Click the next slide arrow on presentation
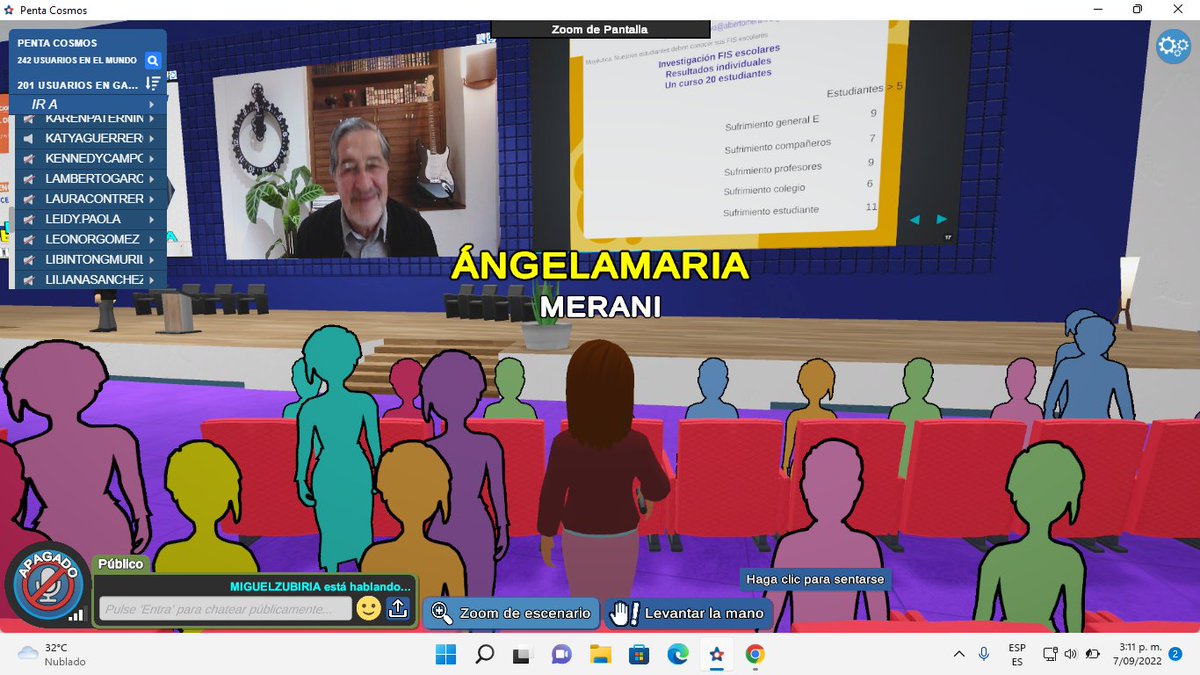This screenshot has width=1200, height=675. click(941, 219)
